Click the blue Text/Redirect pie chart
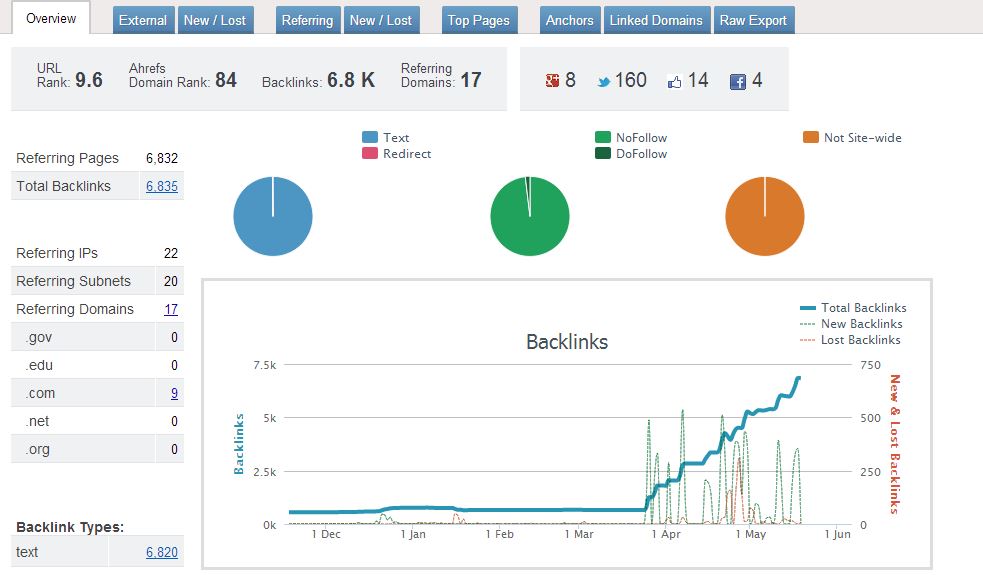 pyautogui.click(x=273, y=216)
